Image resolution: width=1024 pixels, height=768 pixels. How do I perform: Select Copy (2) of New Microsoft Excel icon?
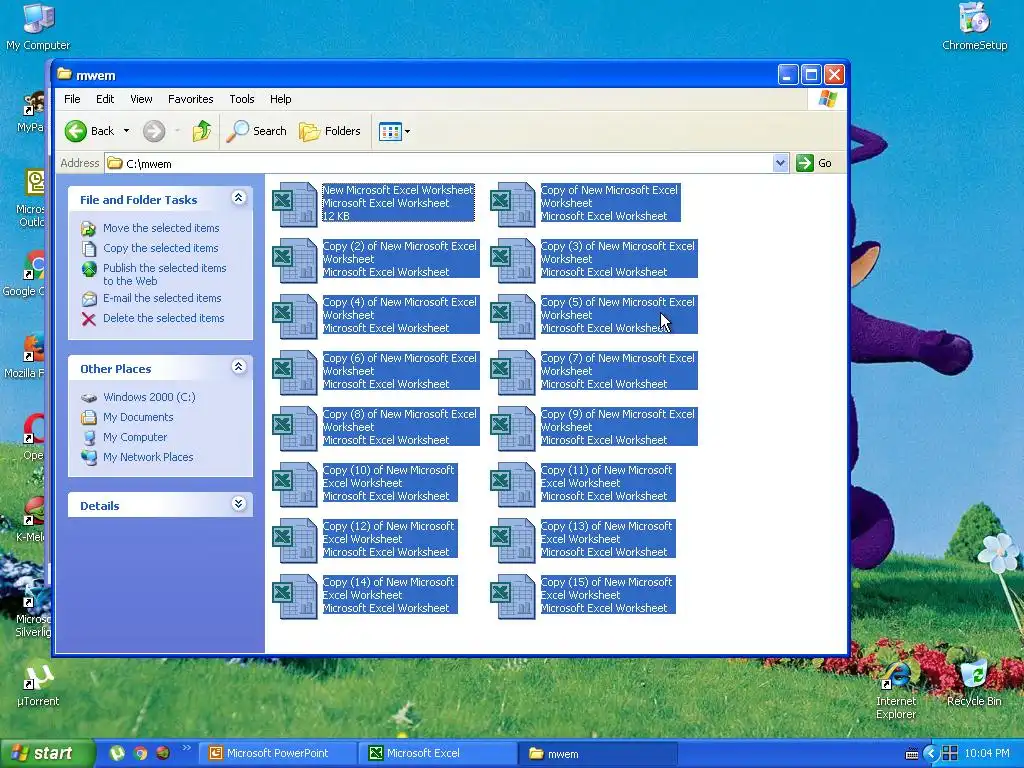(295, 261)
